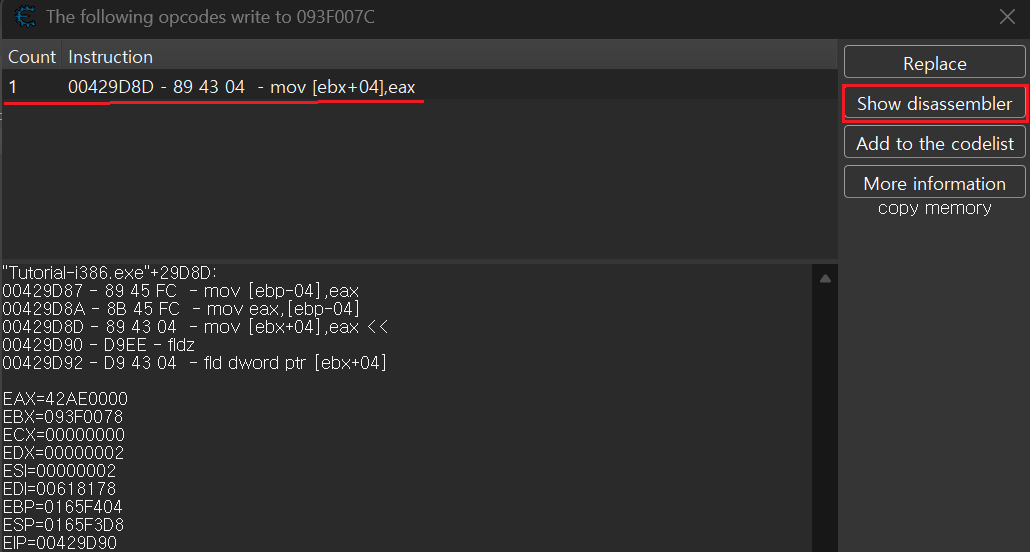Open the disassembler with Show disassembler
The height and width of the screenshot is (552, 1030).
[x=934, y=104]
